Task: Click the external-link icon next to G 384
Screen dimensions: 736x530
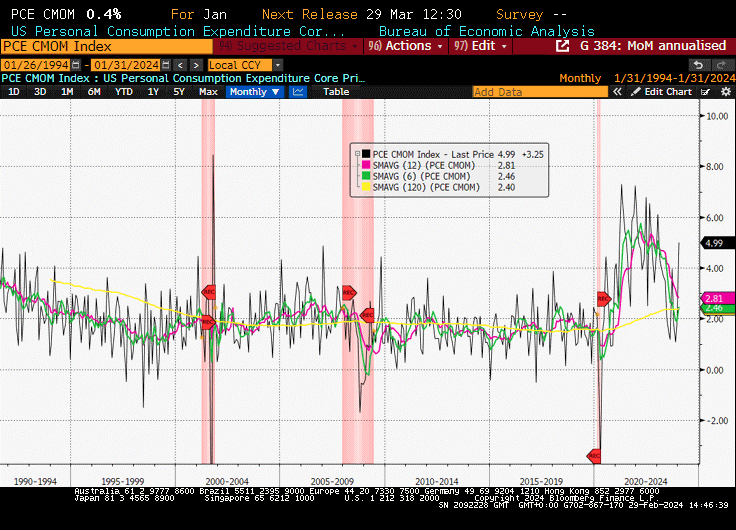Action: coord(565,46)
